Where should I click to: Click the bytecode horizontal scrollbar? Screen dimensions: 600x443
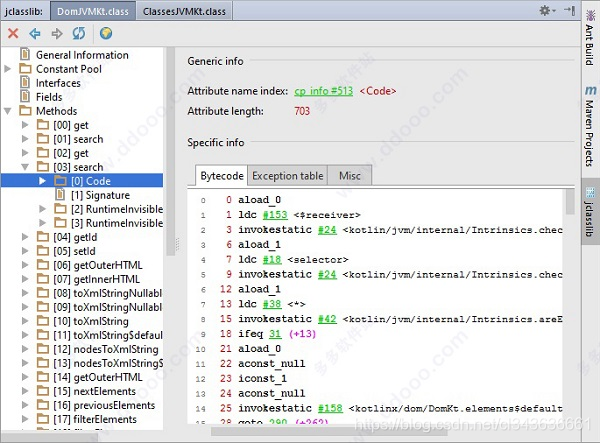329,432
